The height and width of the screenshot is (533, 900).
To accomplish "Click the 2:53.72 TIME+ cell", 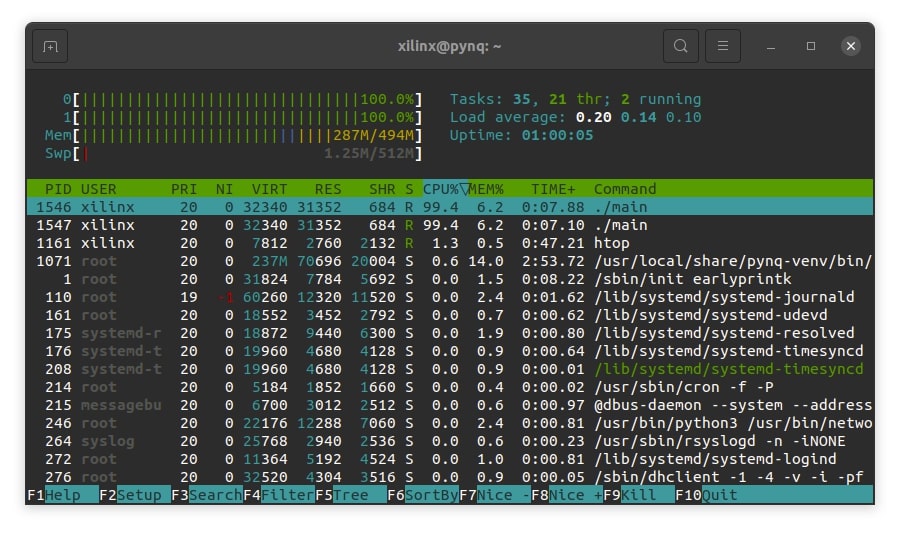I will tap(553, 261).
